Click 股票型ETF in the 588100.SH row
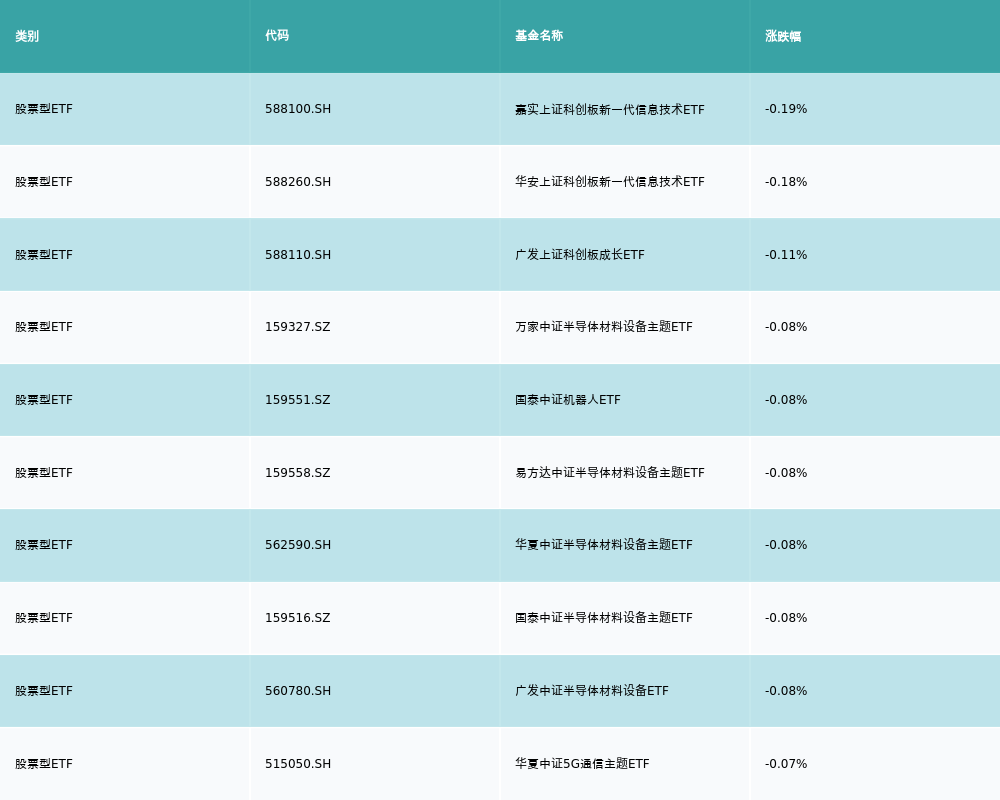The height and width of the screenshot is (800, 1000). coord(44,109)
